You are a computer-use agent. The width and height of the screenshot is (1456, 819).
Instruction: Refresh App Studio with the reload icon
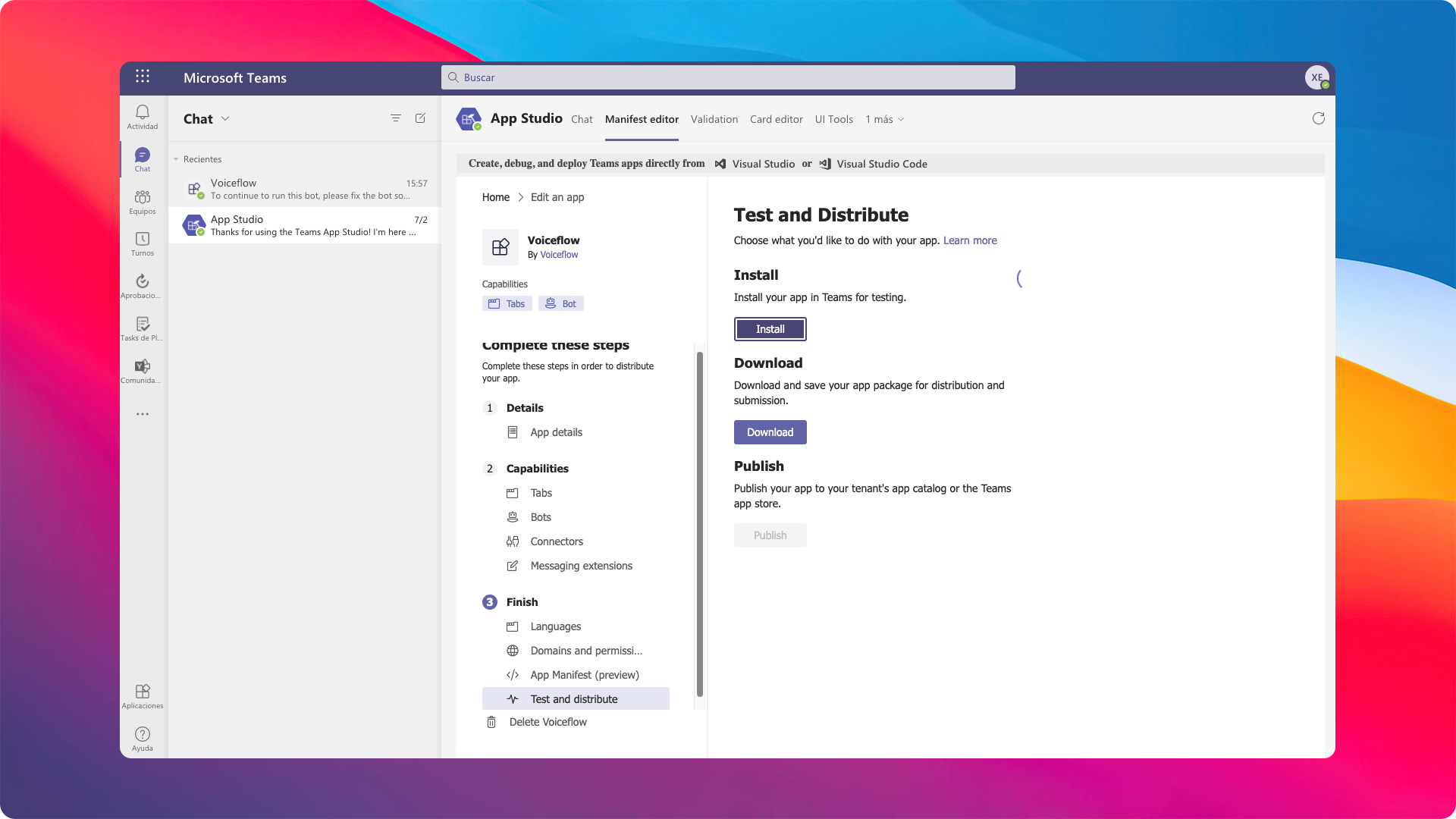1319,118
